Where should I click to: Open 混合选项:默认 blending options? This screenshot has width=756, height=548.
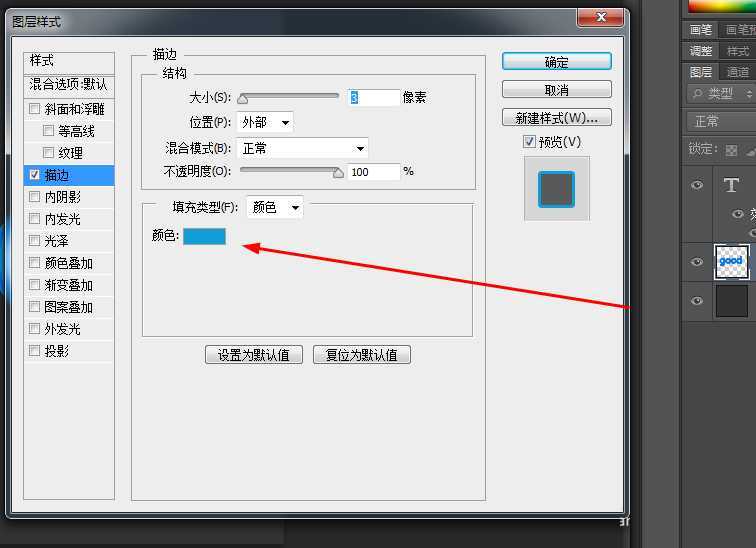pyautogui.click(x=69, y=85)
